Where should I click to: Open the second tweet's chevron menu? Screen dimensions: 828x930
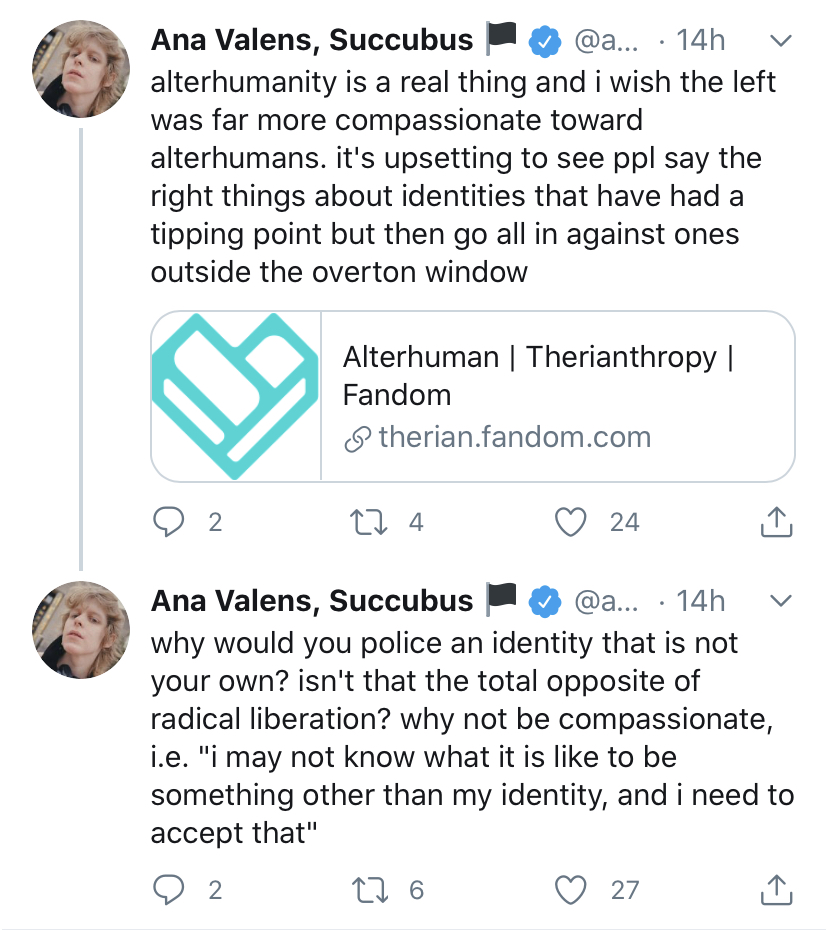[x=780, y=601]
